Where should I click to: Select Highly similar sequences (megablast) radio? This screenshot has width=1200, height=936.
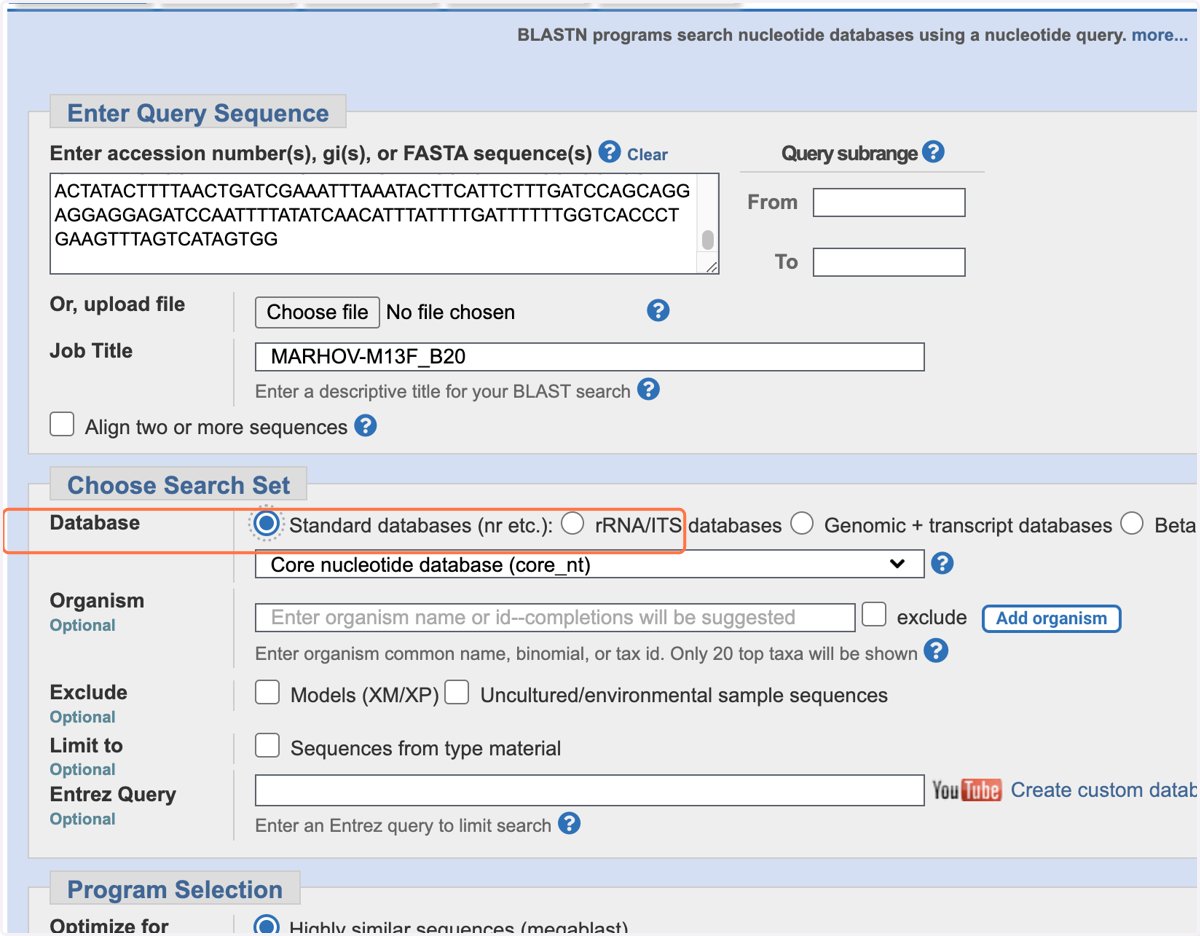point(266,925)
